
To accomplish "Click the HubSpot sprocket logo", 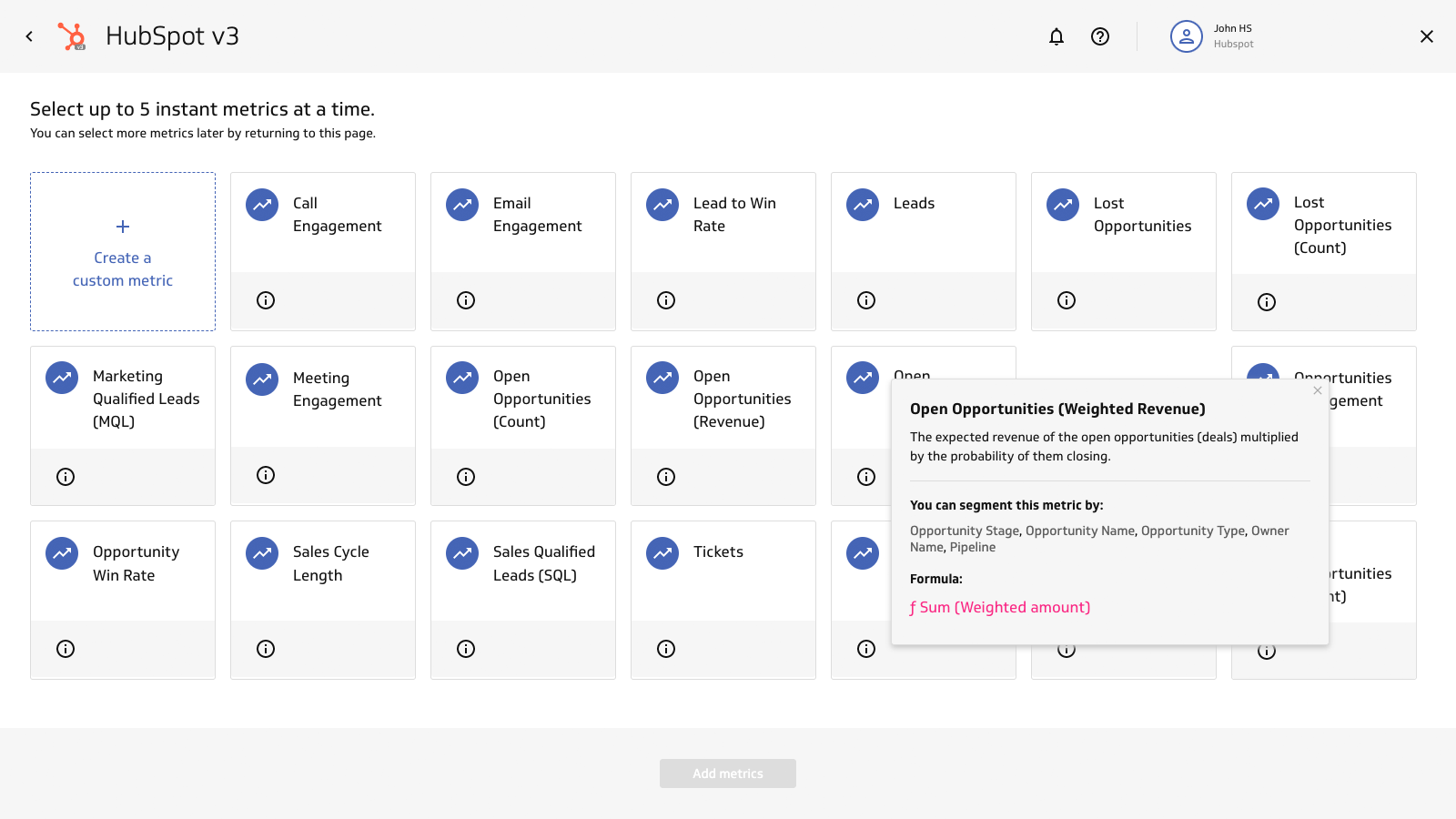I will click(72, 36).
